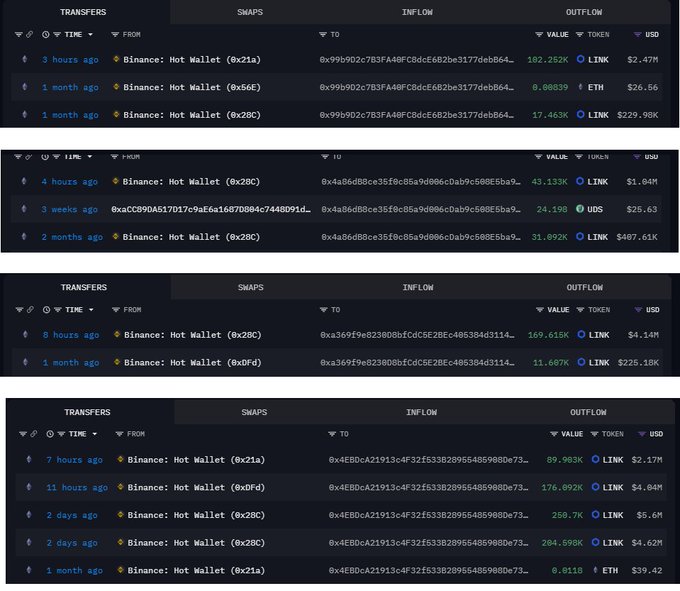Select SWAPS tab above the 169.615K LINK row
680x591 pixels.
click(x=251, y=287)
